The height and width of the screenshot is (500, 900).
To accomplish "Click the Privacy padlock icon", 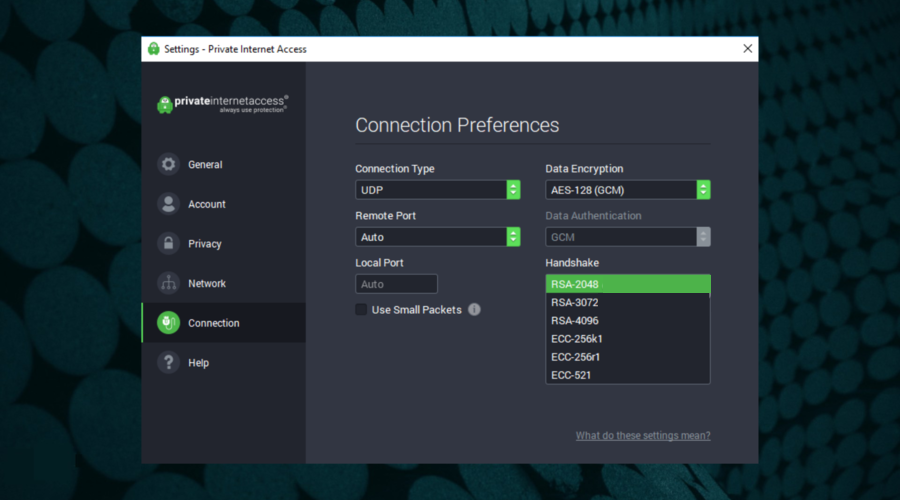I will 168,243.
